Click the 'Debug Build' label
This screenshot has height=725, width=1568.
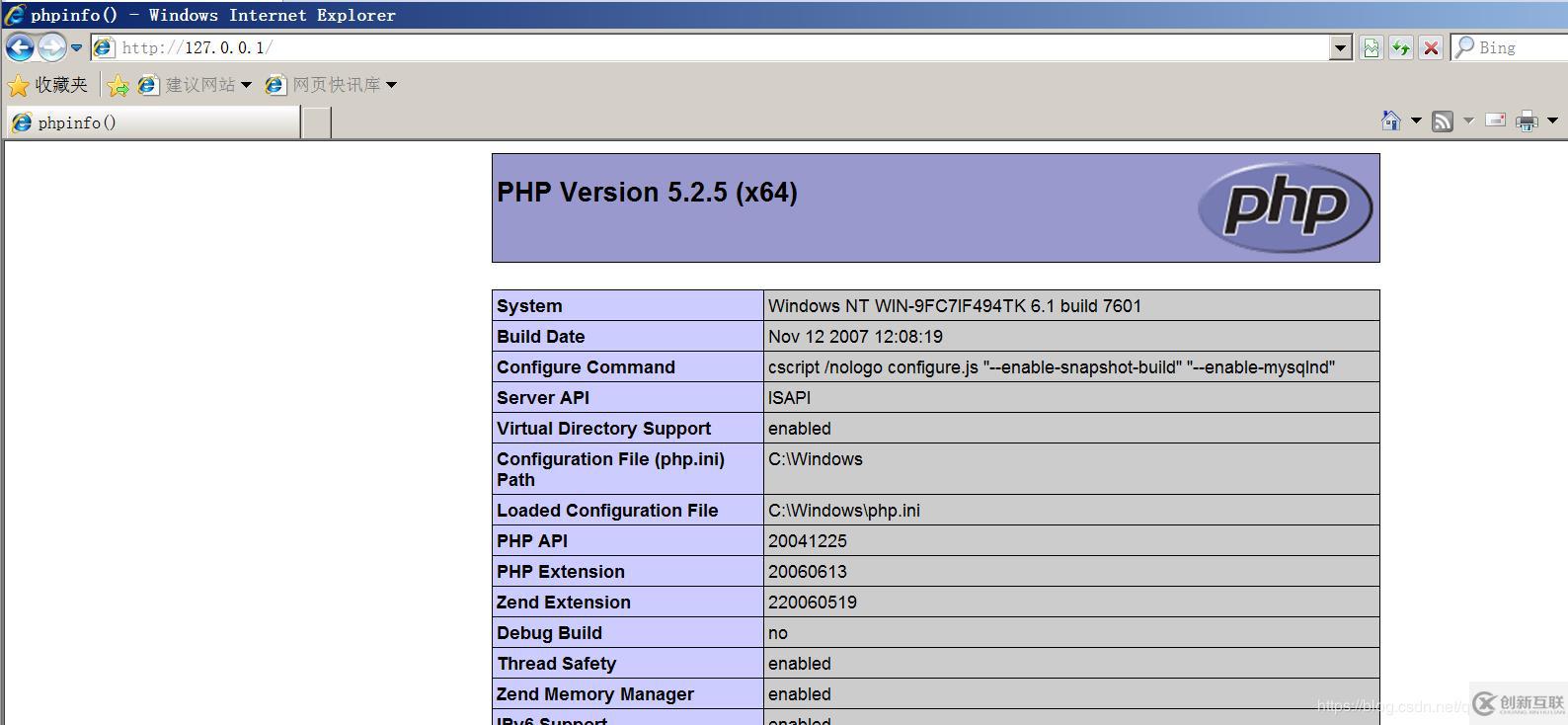click(549, 633)
